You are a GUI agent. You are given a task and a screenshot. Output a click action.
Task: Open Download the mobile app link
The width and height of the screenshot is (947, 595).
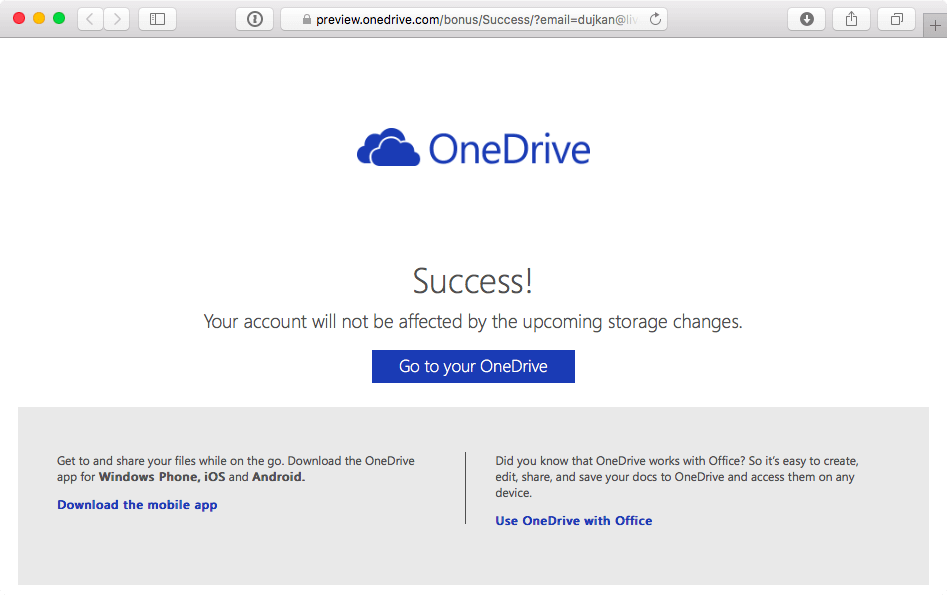click(137, 504)
